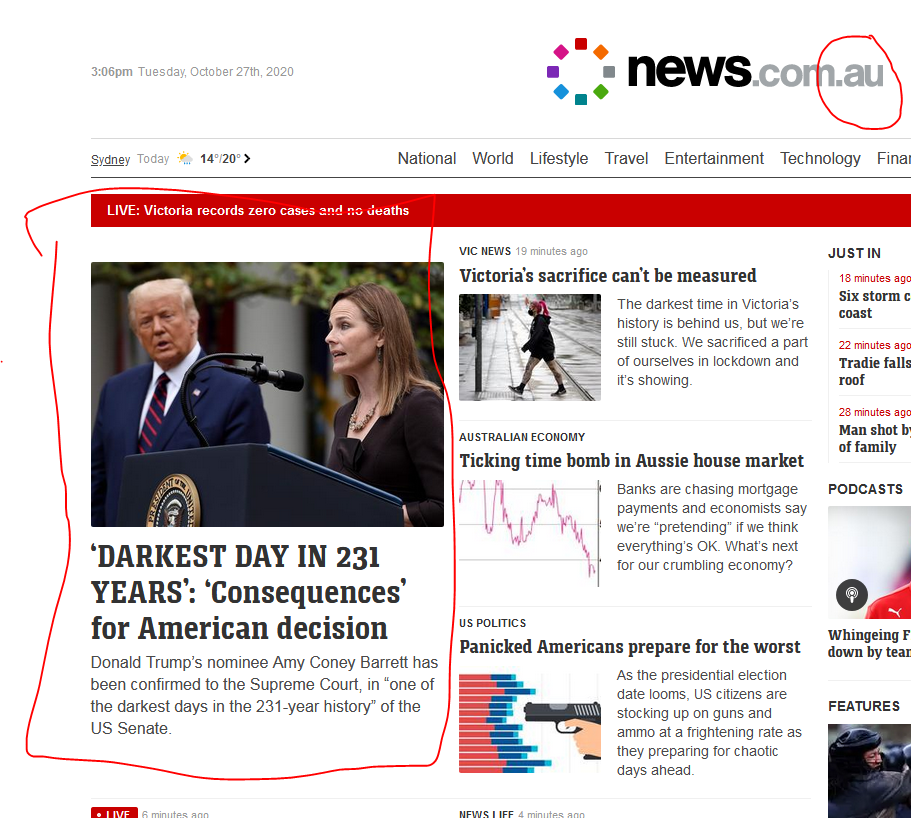Open the Lifestyle menu section
The image size is (911, 818).
559,159
